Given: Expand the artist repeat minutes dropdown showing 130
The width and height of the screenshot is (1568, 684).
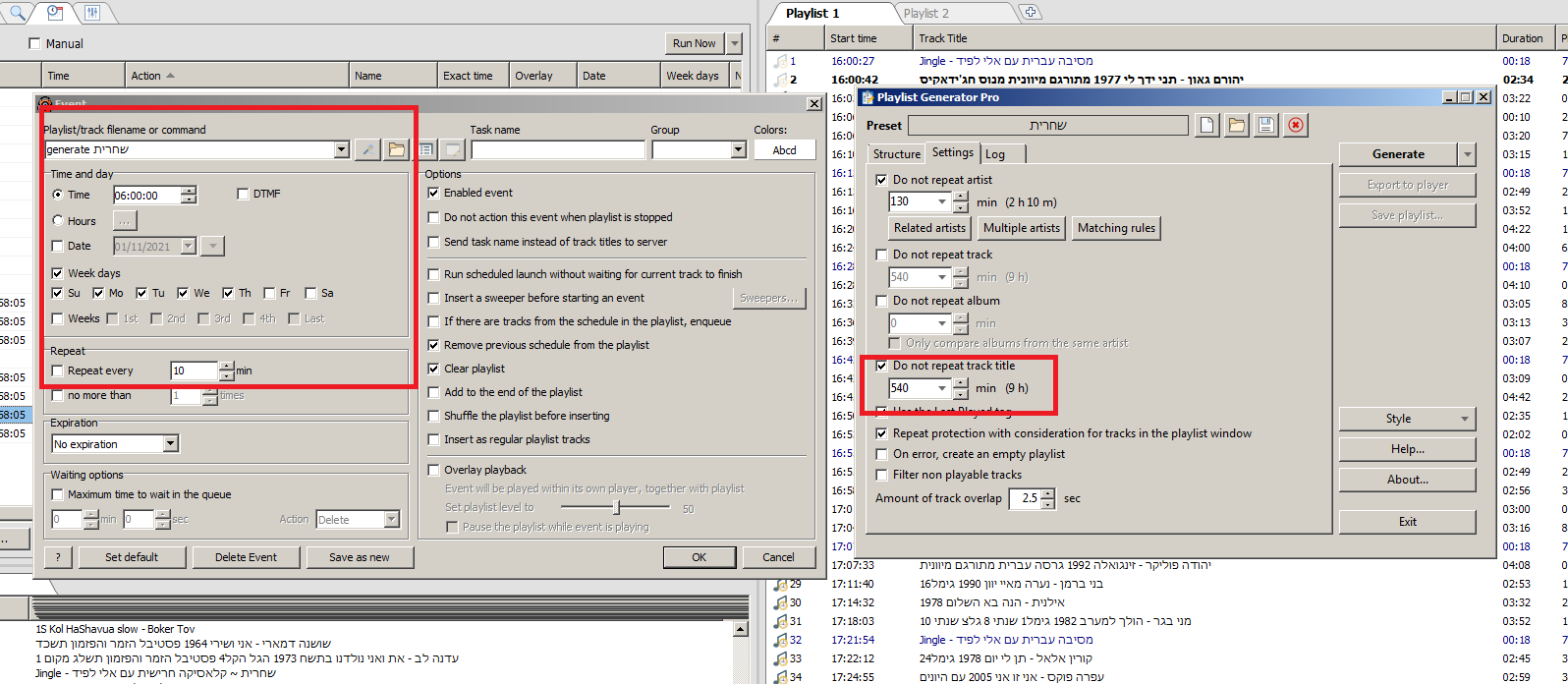Looking at the screenshot, I should 942,201.
